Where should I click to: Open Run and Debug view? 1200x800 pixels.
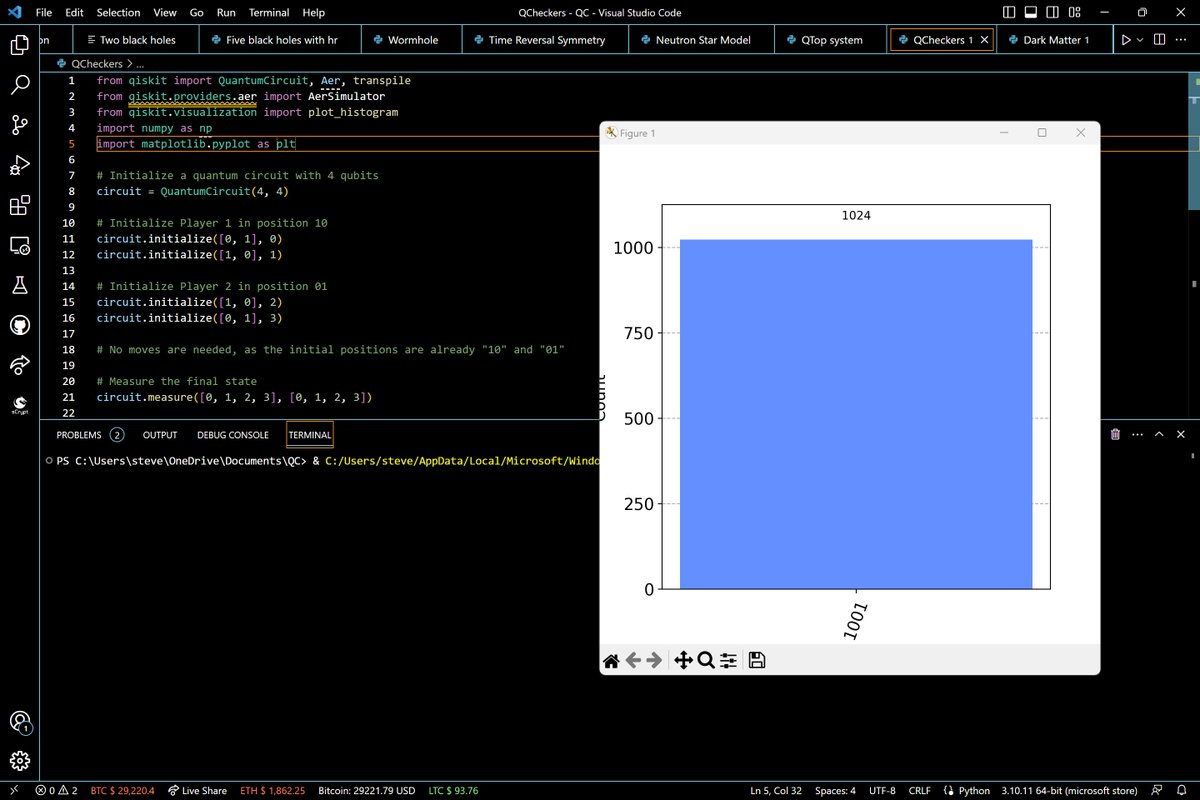click(19, 165)
